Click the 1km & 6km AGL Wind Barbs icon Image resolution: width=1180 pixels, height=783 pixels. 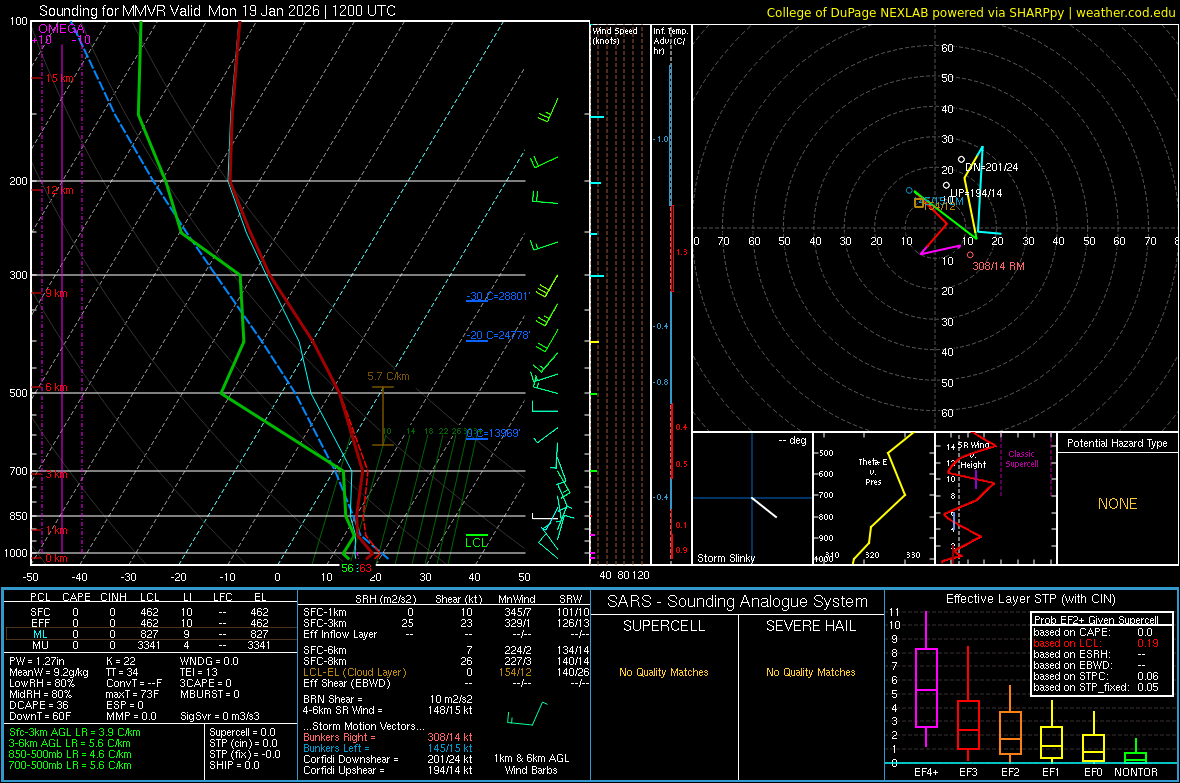[527, 713]
